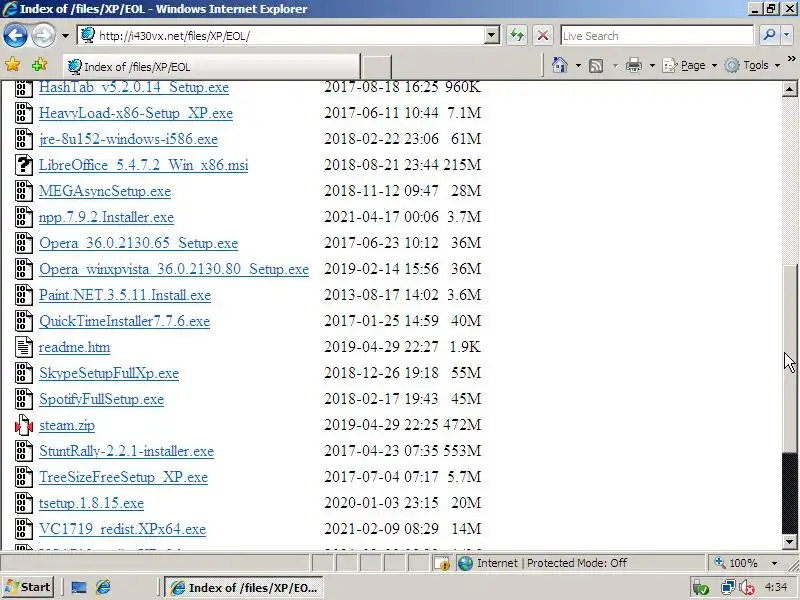Open a new blank tab
The height and width of the screenshot is (600, 800).
[376, 67]
